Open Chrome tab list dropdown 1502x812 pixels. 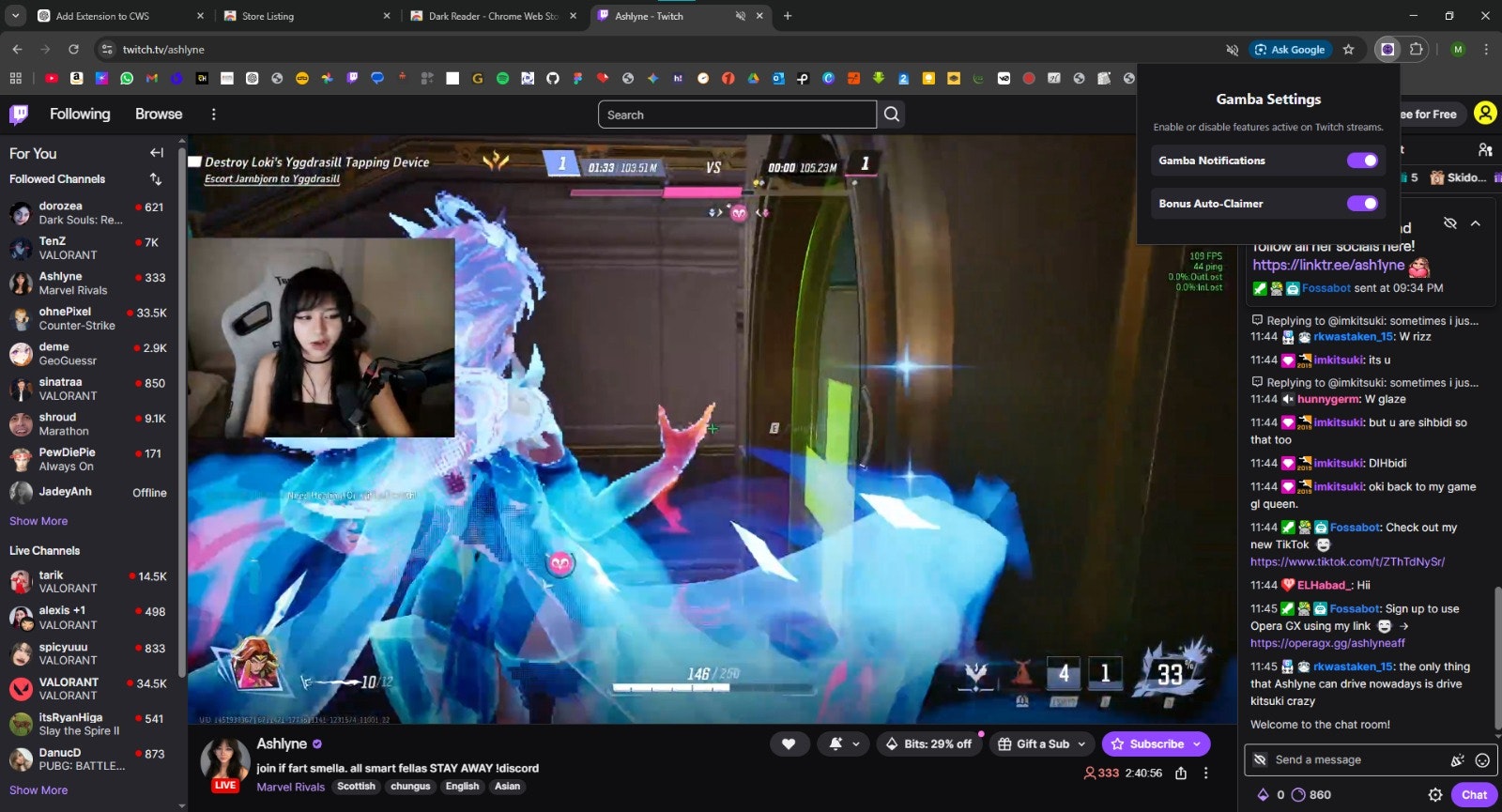point(15,16)
